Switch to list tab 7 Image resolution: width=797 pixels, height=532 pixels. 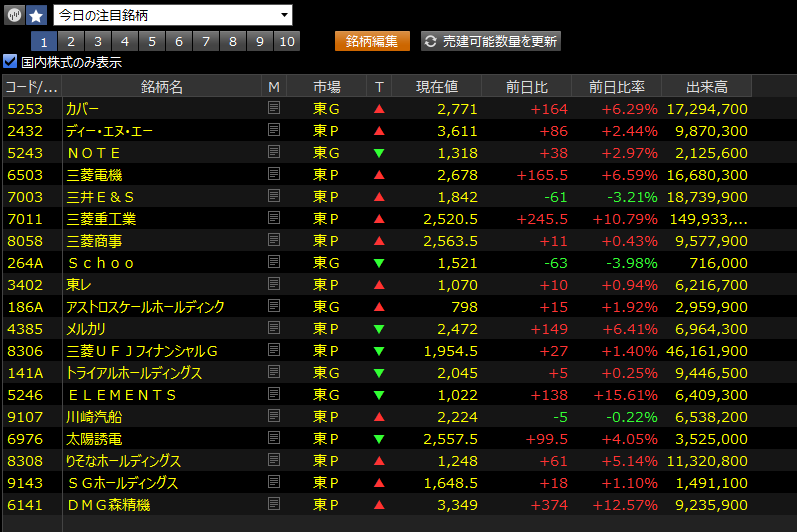click(x=205, y=41)
